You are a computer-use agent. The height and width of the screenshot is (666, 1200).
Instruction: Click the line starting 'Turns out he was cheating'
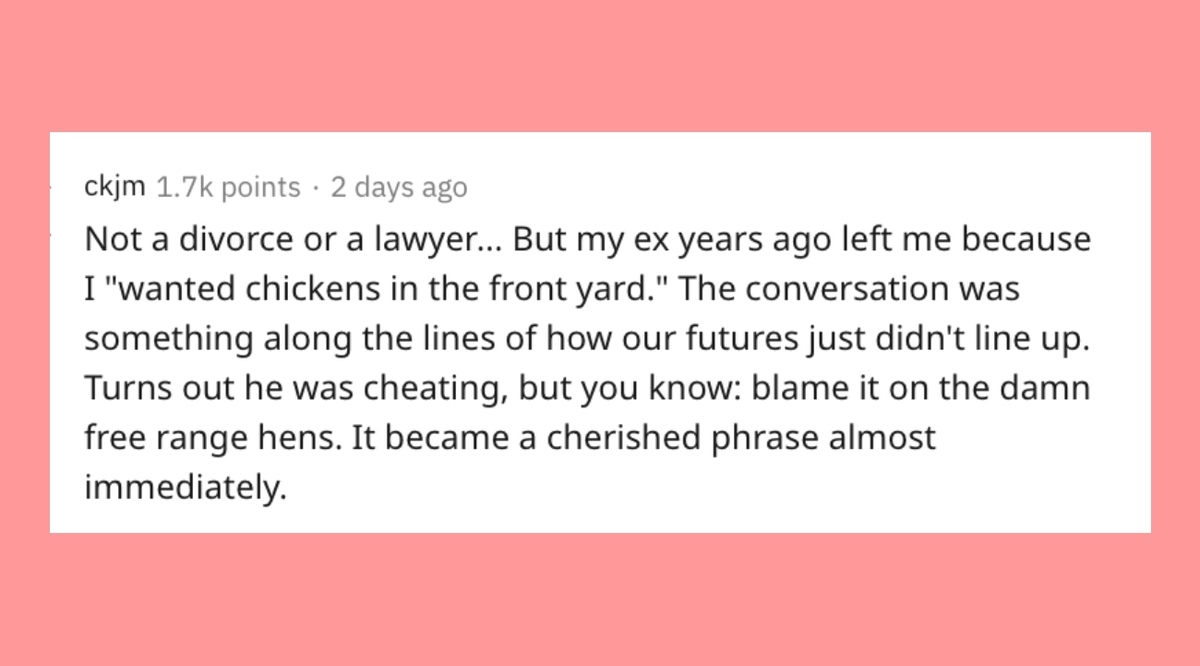pos(586,388)
